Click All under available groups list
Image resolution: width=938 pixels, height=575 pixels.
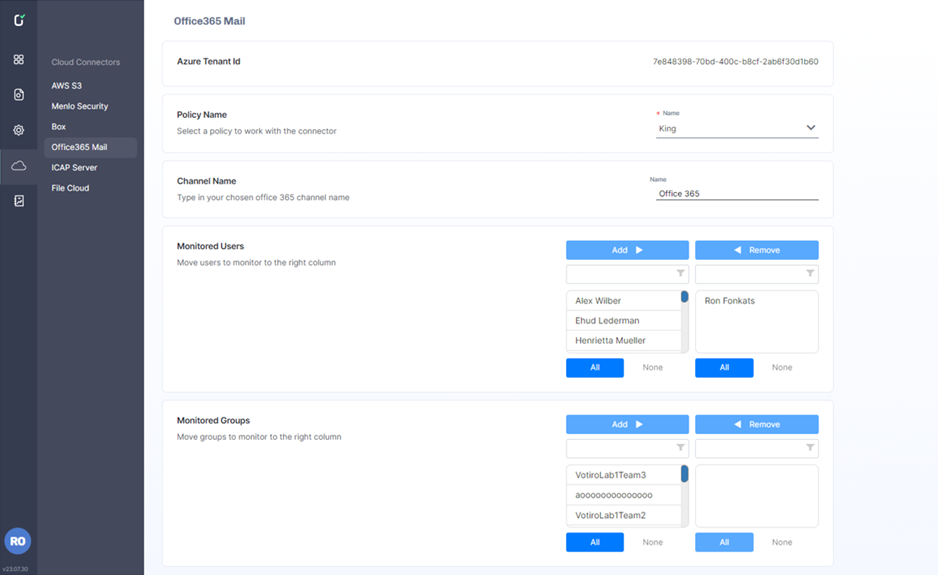(595, 542)
